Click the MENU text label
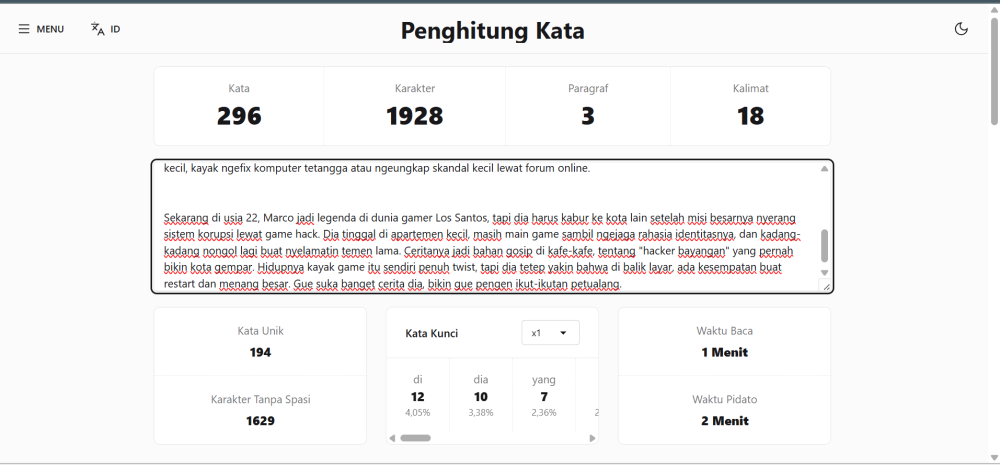Screen dimensions: 1000x465 coord(50,29)
